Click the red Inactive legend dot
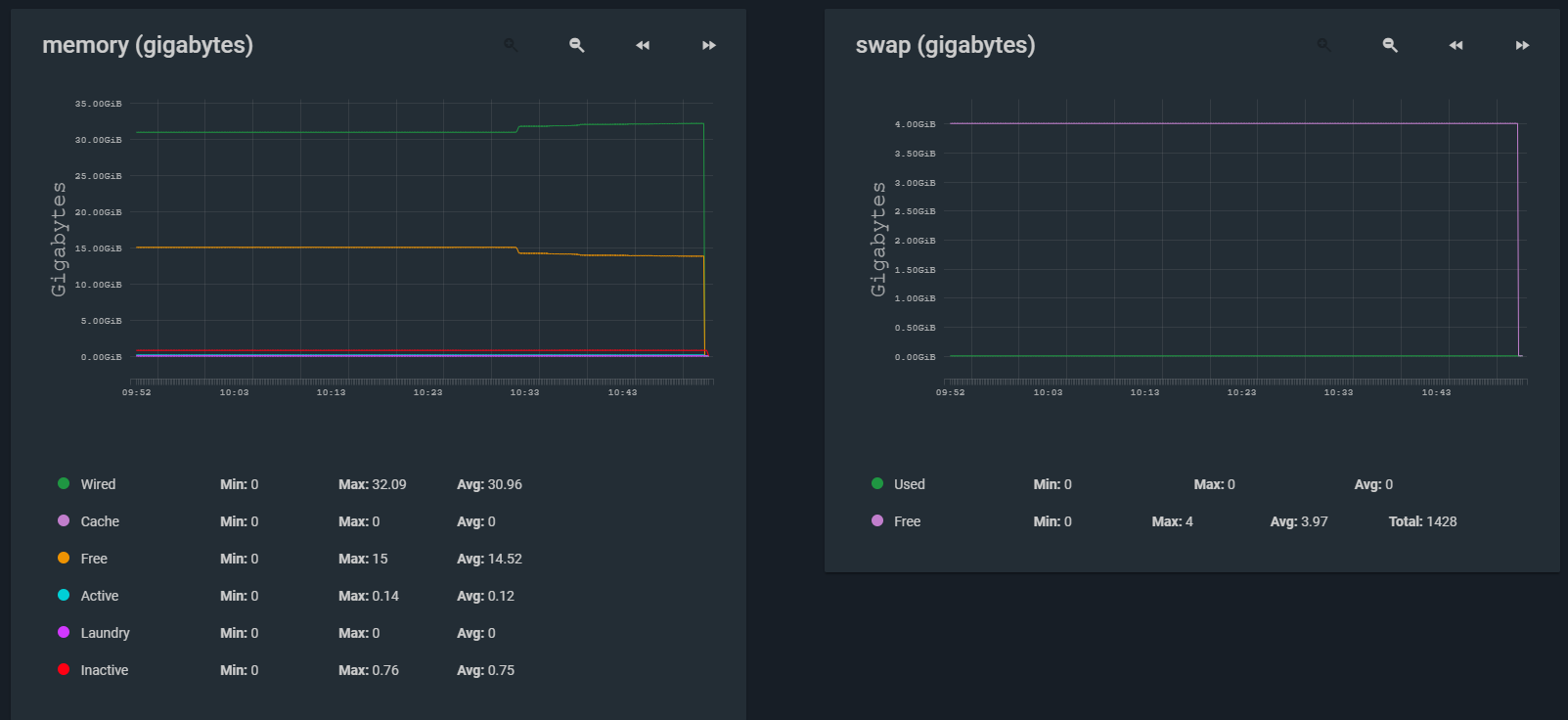Image resolution: width=1568 pixels, height=720 pixels. coord(64,669)
